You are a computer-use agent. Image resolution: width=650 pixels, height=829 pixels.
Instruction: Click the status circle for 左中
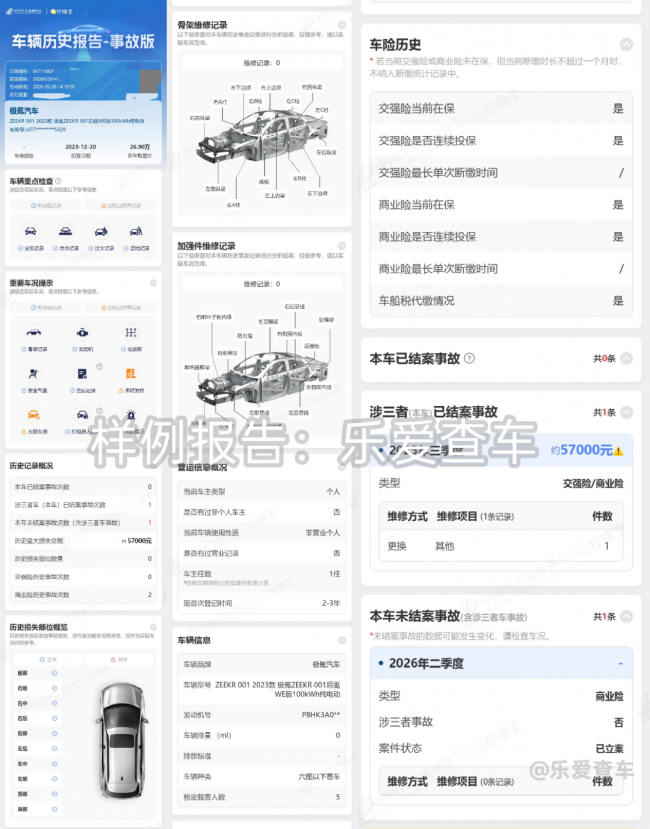(x=54, y=764)
